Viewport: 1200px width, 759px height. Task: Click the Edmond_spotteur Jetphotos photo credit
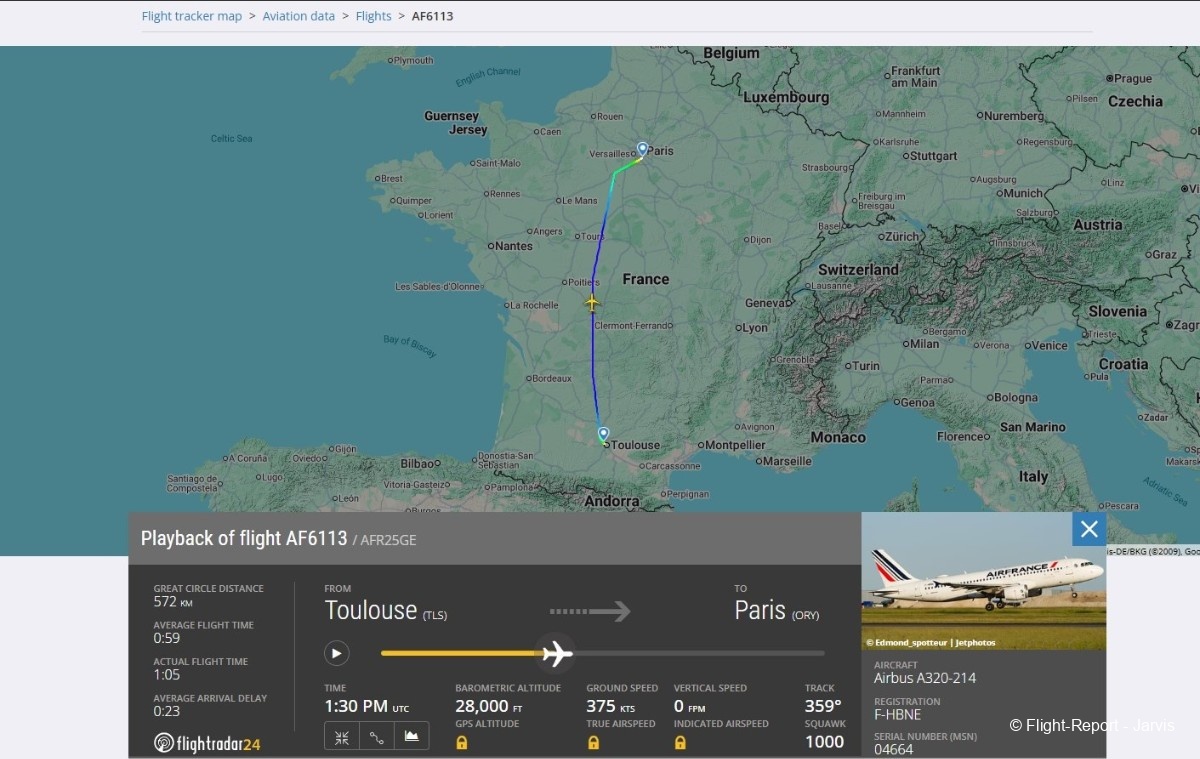[931, 643]
